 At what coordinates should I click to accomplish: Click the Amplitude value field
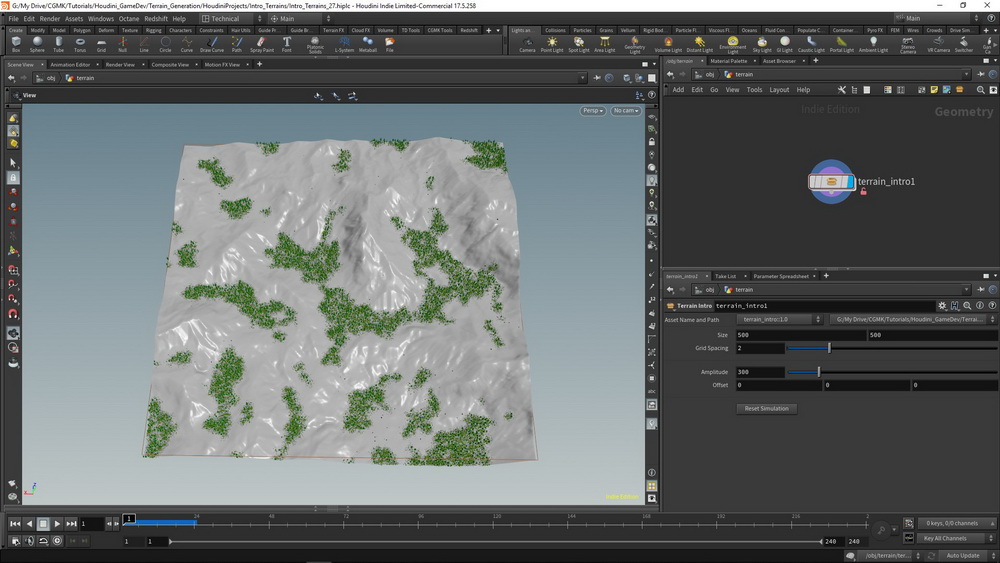[760, 372]
